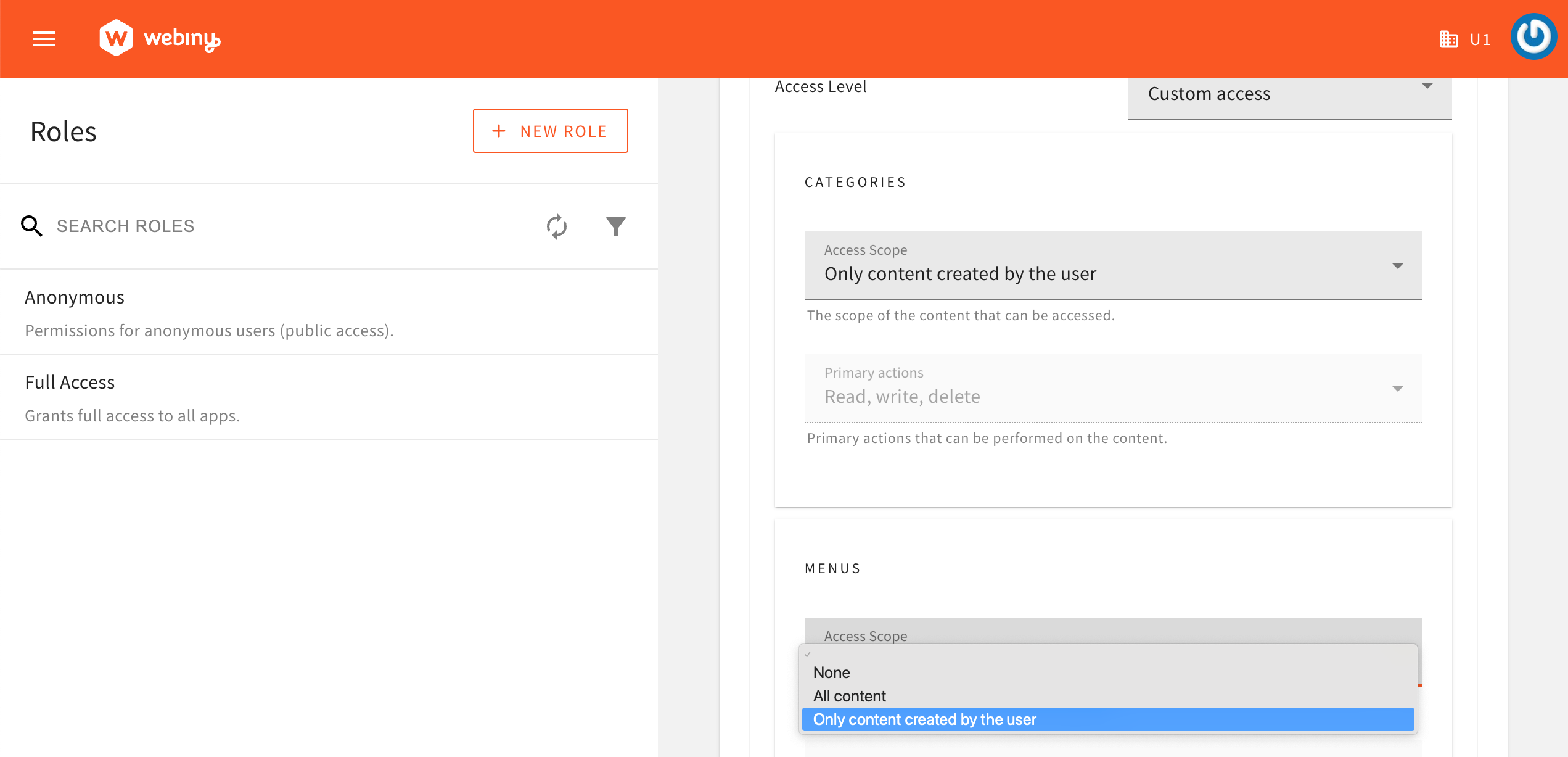Viewport: 1568px width, 757px height.
Task: Open the hamburger navigation menu
Action: (x=44, y=39)
